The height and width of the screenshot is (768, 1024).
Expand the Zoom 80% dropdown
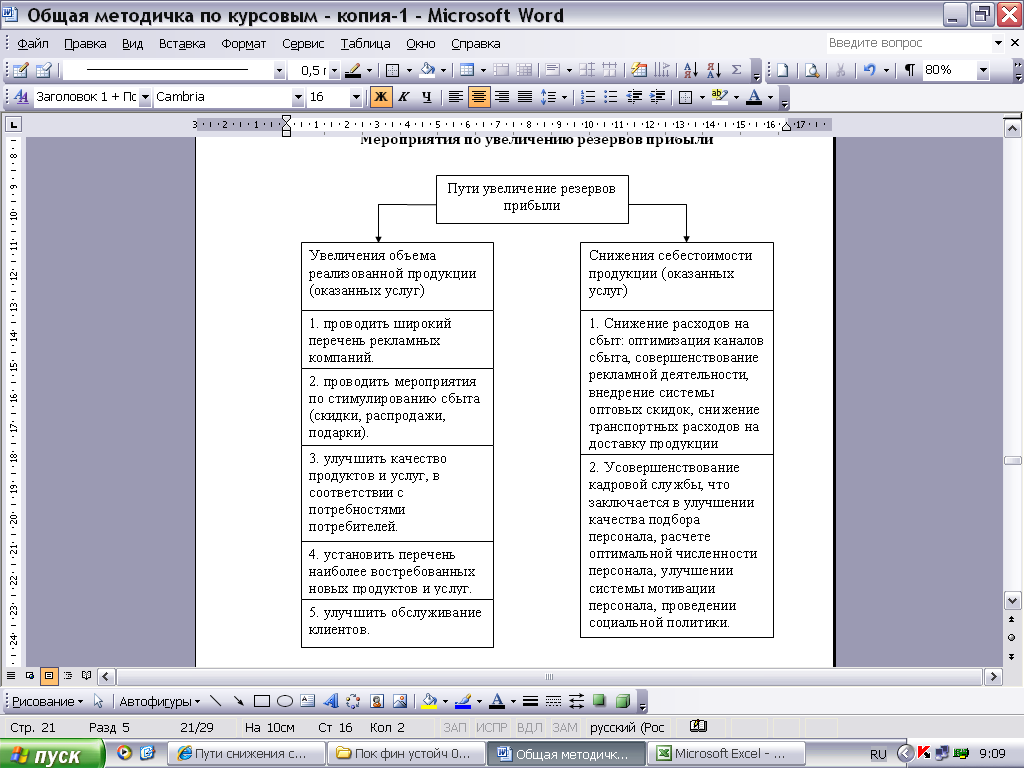coord(982,70)
